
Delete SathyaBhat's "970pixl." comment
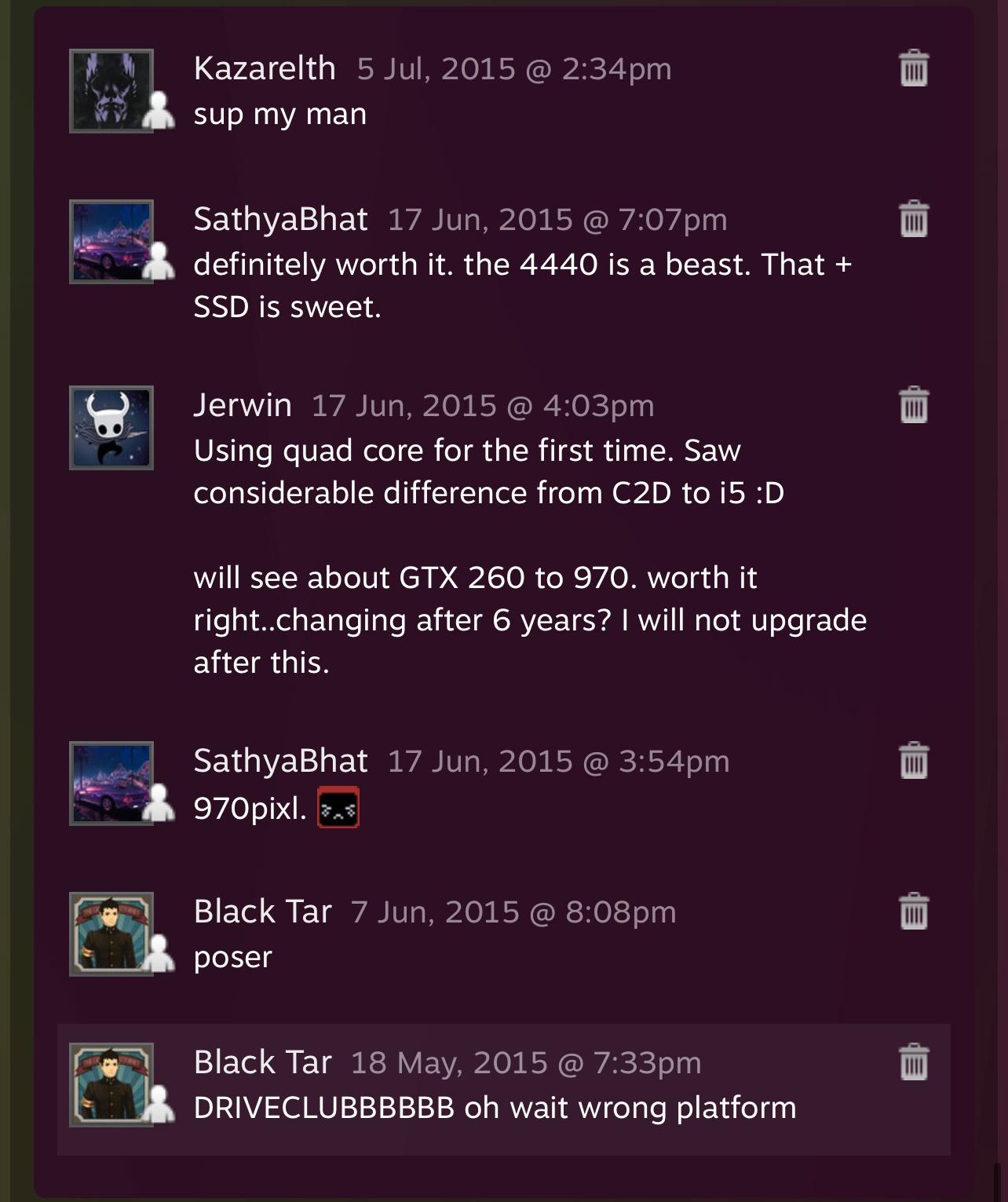(x=913, y=760)
